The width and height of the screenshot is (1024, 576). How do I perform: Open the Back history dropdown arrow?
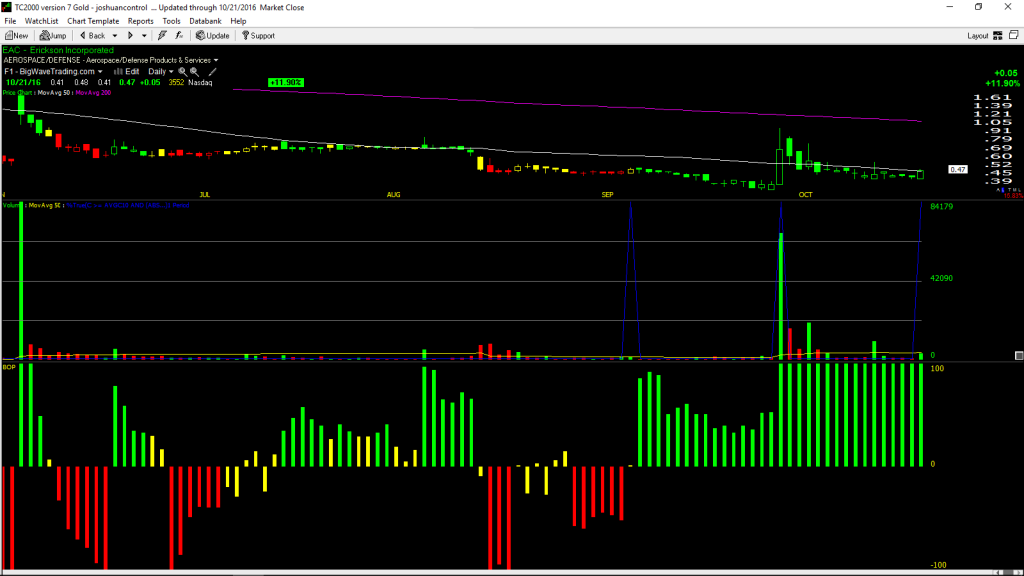pos(115,36)
